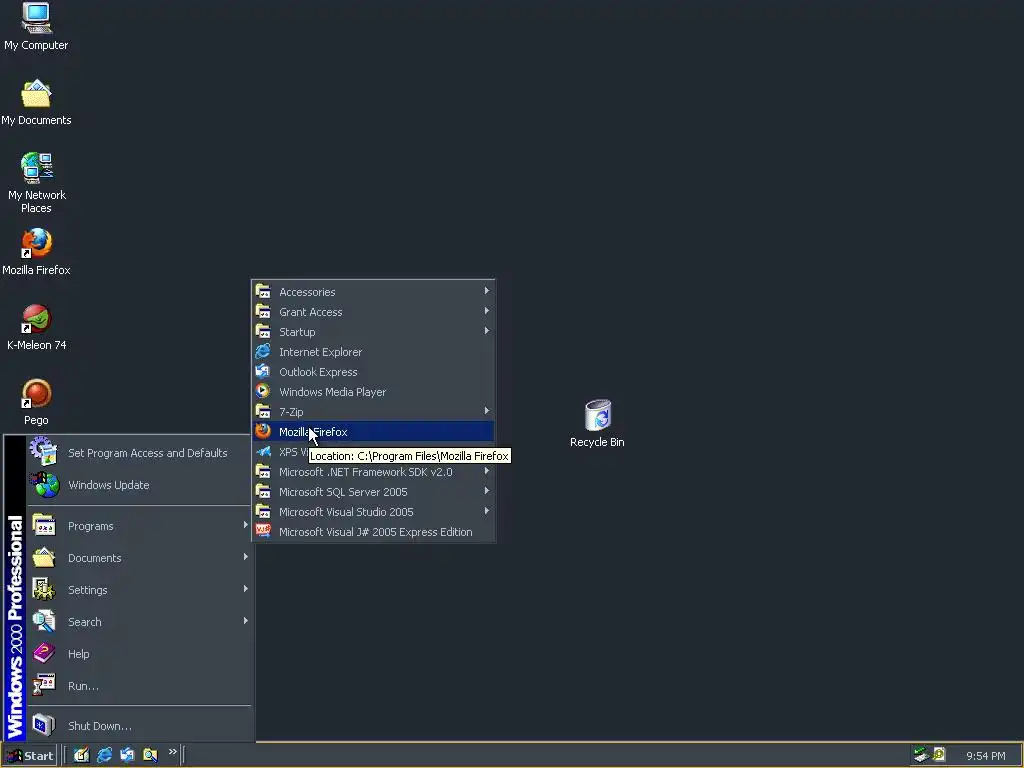This screenshot has width=1024, height=768.
Task: Click the Firefox icon in Programs menu
Action: [263, 431]
